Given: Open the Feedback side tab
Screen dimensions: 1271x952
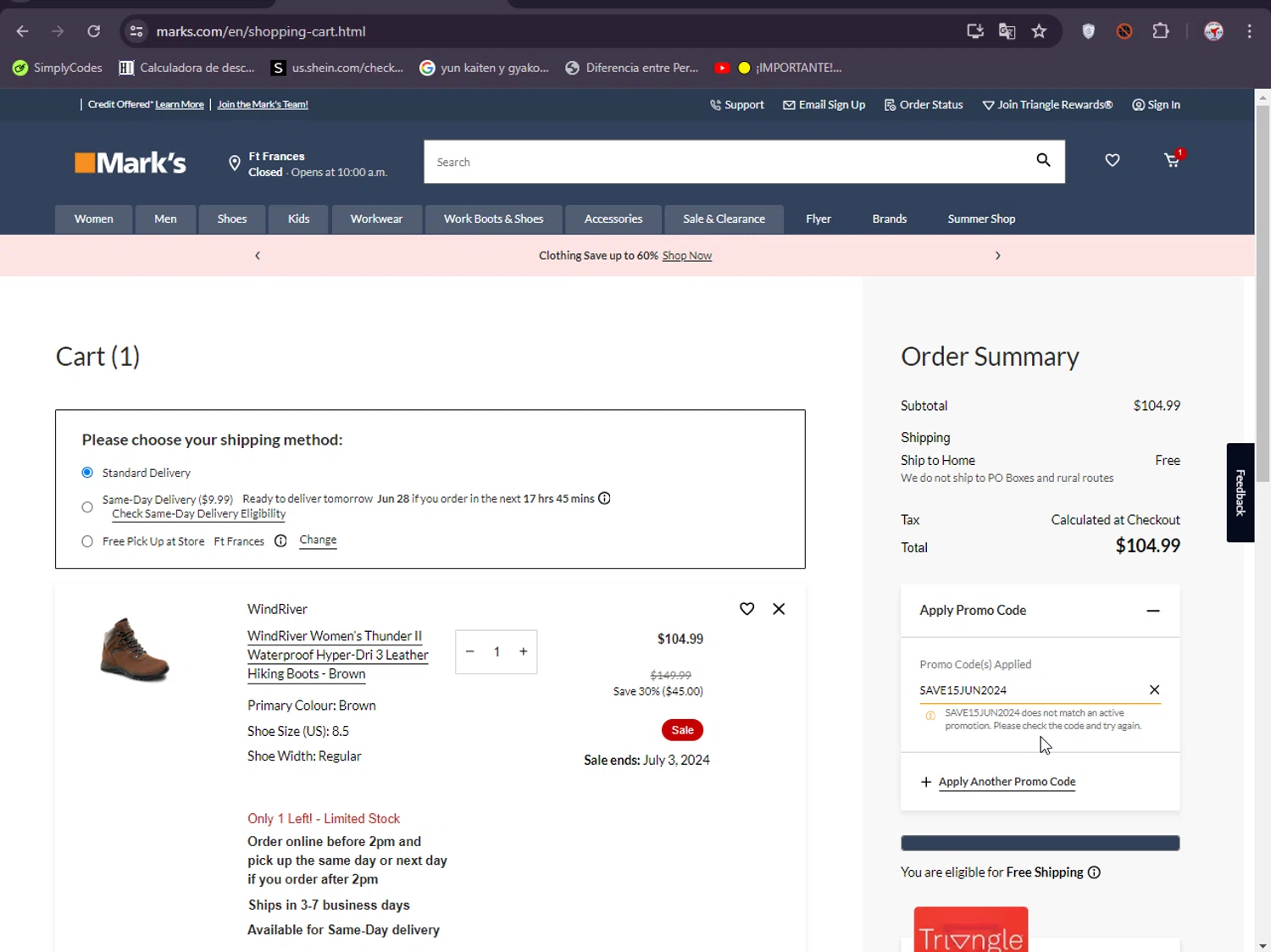Looking at the screenshot, I should pyautogui.click(x=1240, y=493).
